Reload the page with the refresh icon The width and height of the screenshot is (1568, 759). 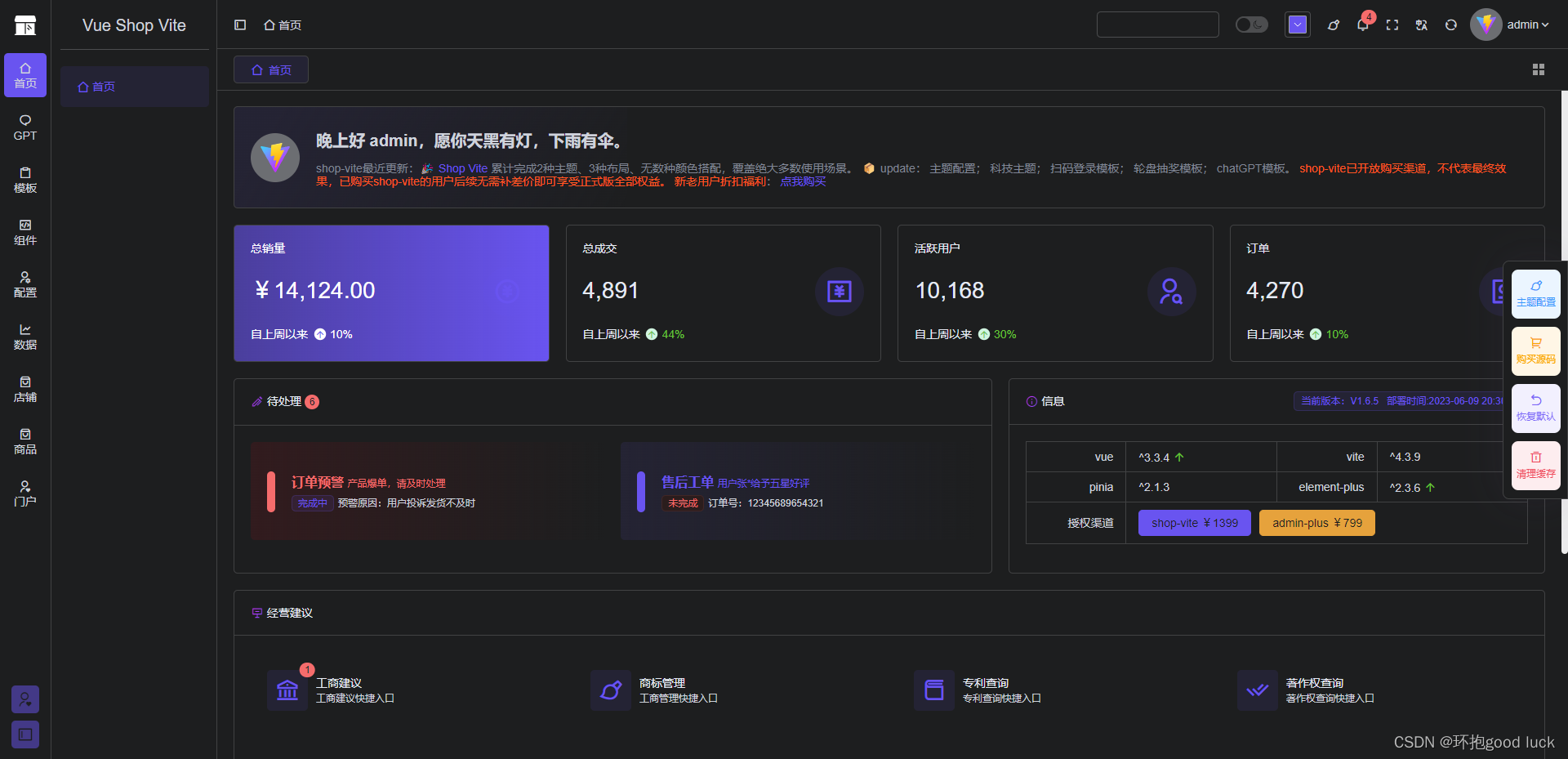[x=1451, y=25]
